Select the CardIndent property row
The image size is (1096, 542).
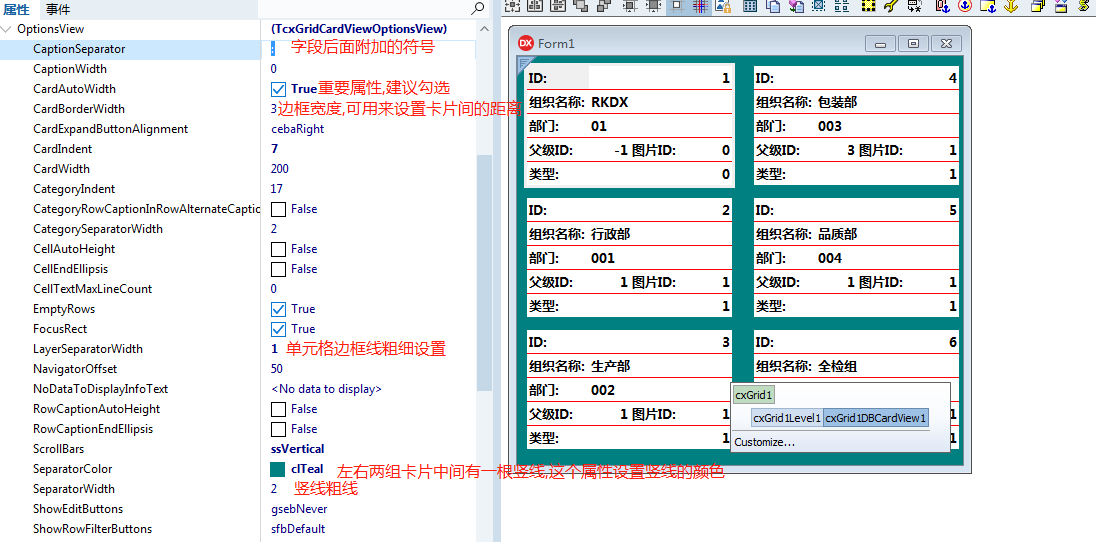pyautogui.click(x=130, y=149)
